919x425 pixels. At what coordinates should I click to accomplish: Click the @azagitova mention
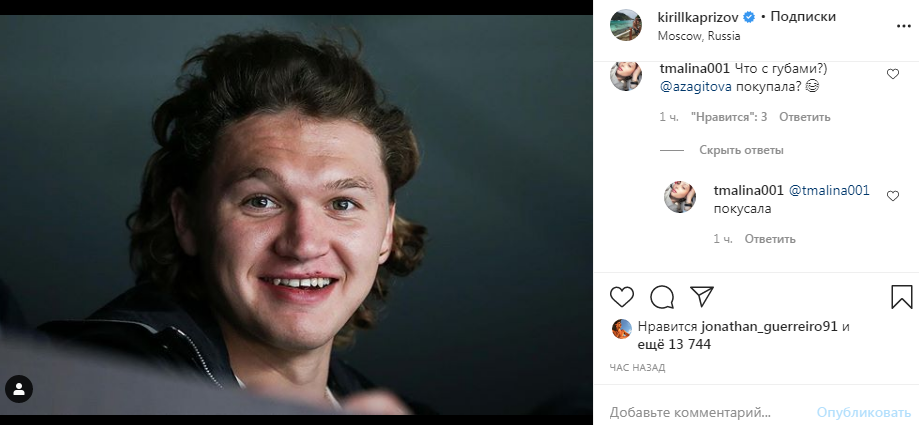tap(697, 87)
